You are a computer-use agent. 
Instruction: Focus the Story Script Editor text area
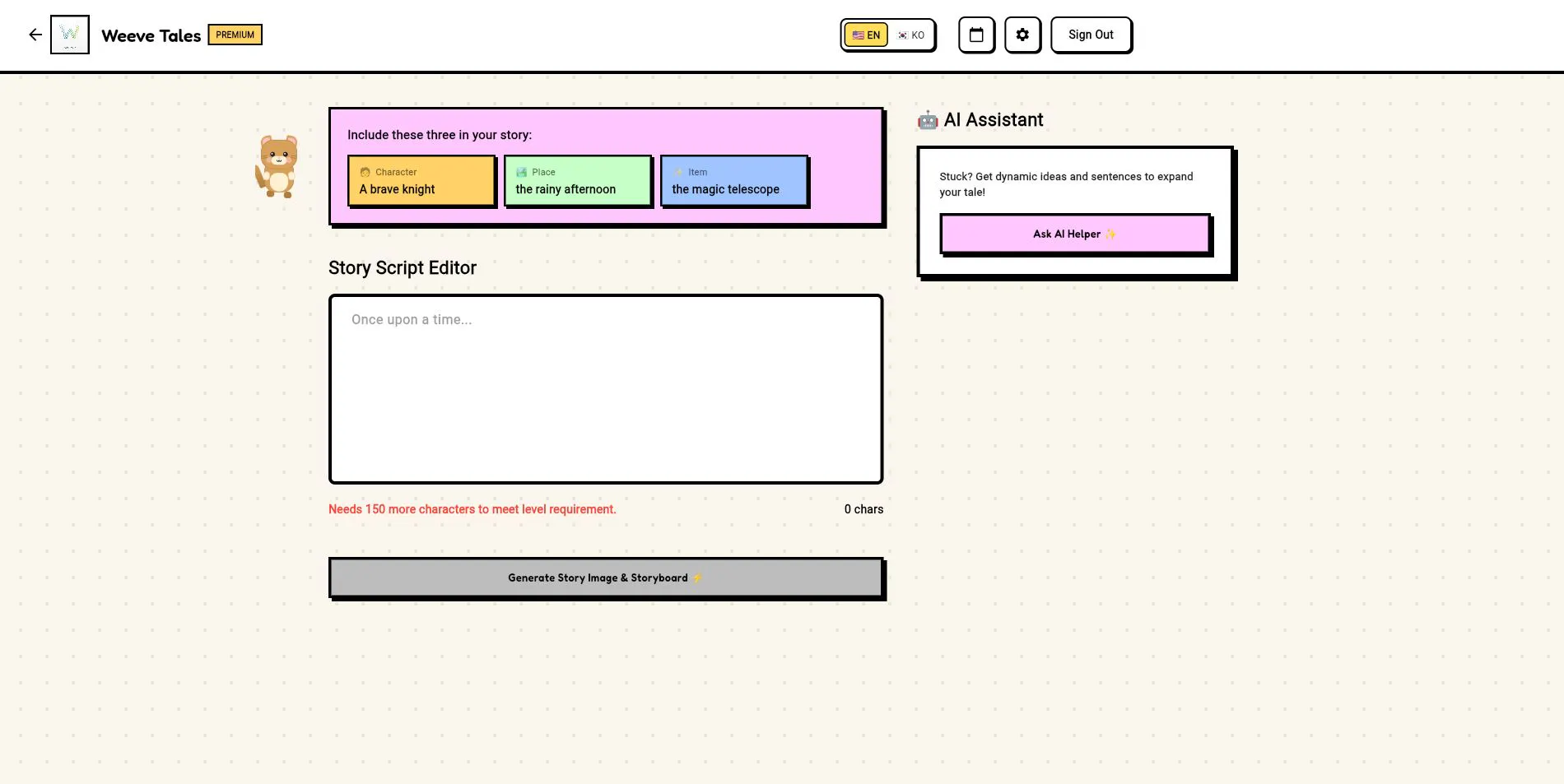click(x=606, y=388)
